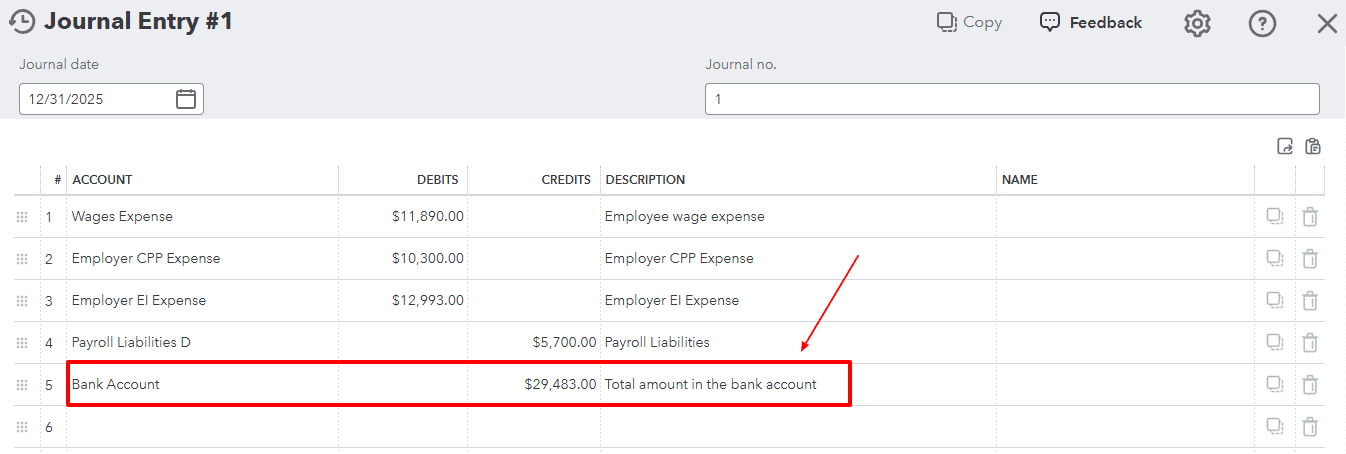This screenshot has height=454, width=1346.
Task: Close the Journal Entry window
Action: pos(1327,24)
